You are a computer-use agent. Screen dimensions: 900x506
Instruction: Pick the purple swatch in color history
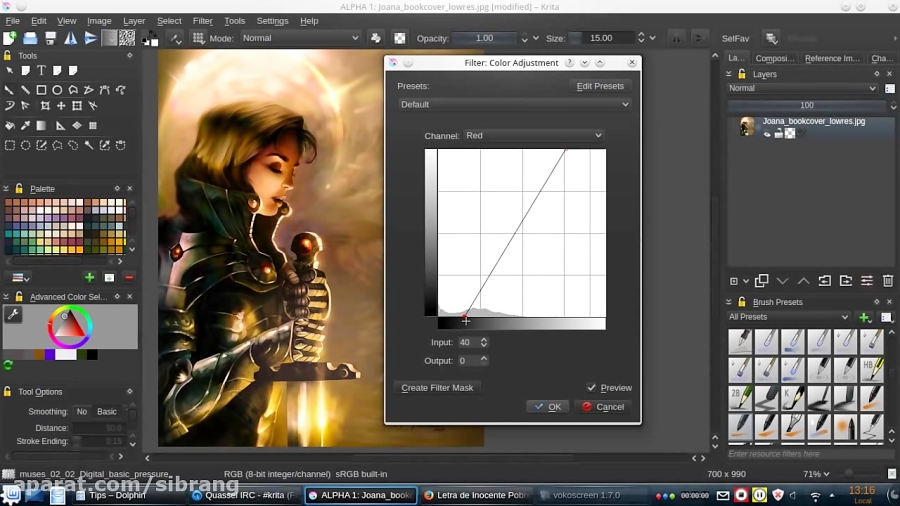(x=50, y=355)
